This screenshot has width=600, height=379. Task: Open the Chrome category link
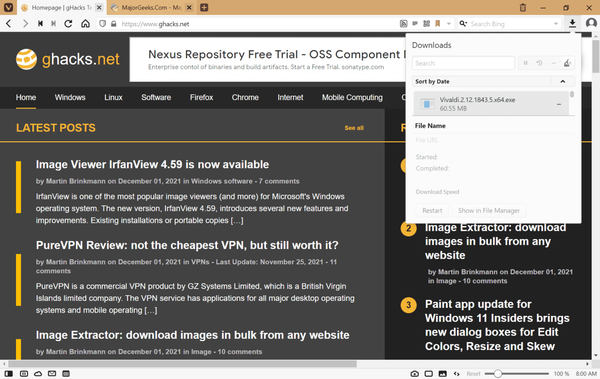click(x=245, y=97)
